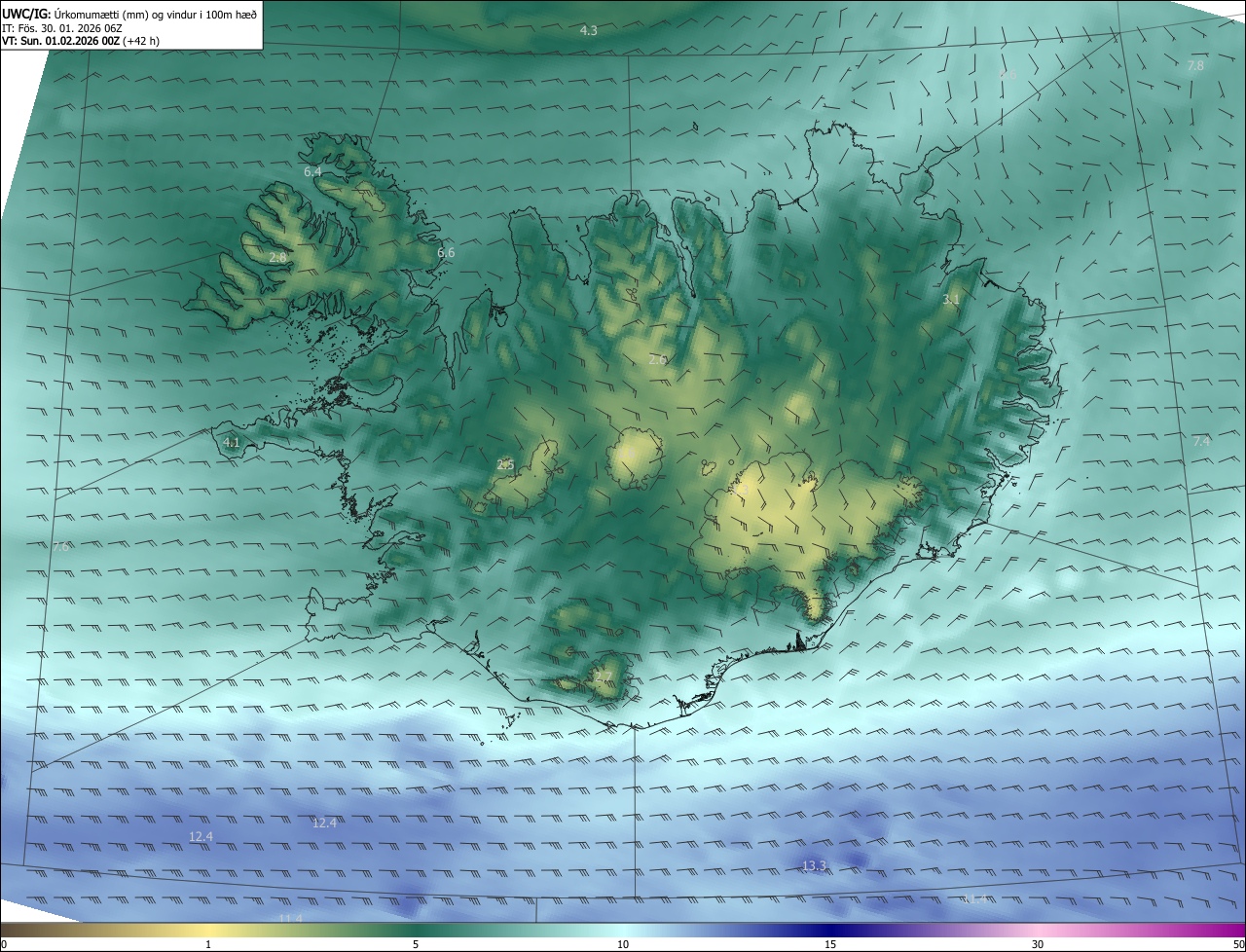Click the 2.8 value label

[278, 257]
